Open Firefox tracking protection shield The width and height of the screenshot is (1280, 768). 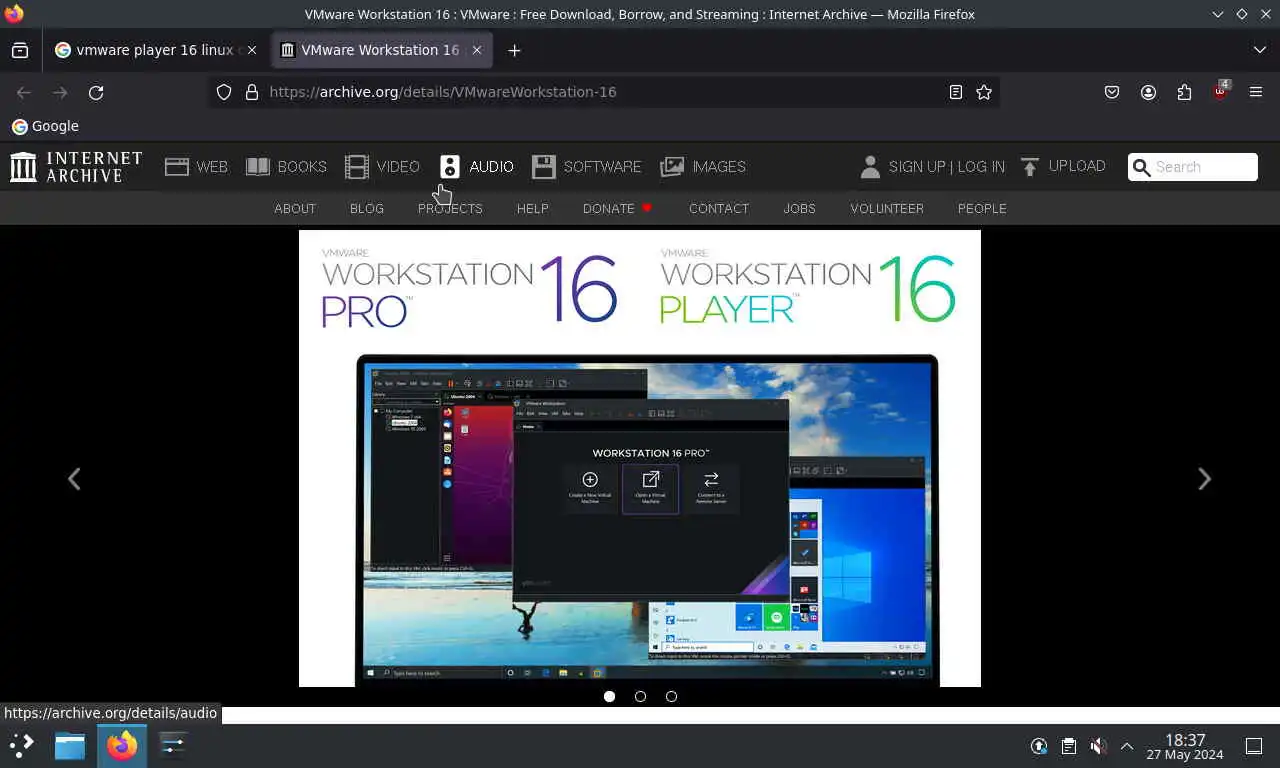[224, 92]
